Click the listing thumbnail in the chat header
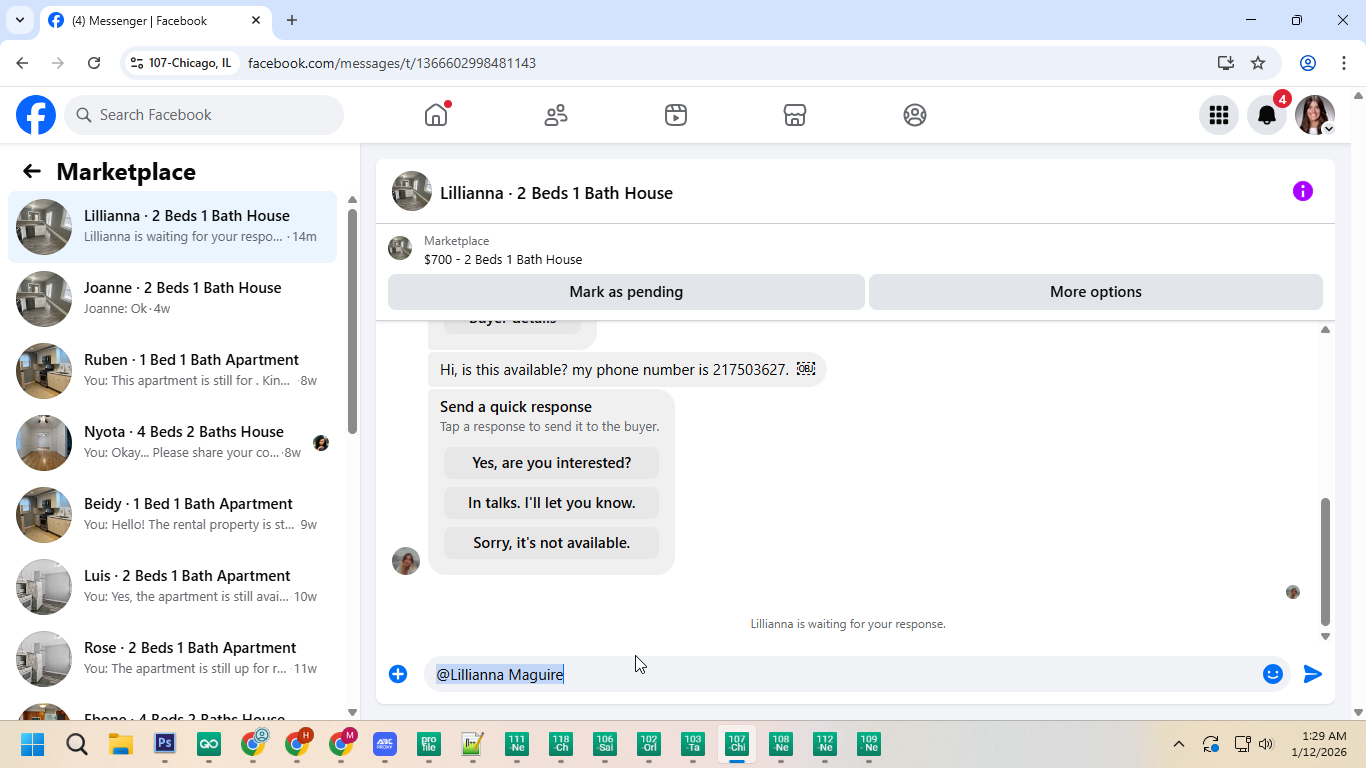This screenshot has width=1366, height=768. tap(412, 191)
